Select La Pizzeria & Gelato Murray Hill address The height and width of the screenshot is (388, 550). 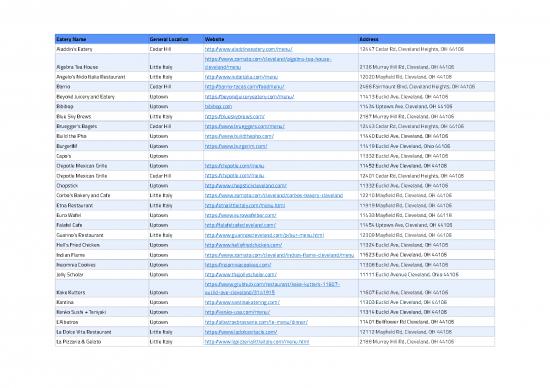tap(427, 342)
